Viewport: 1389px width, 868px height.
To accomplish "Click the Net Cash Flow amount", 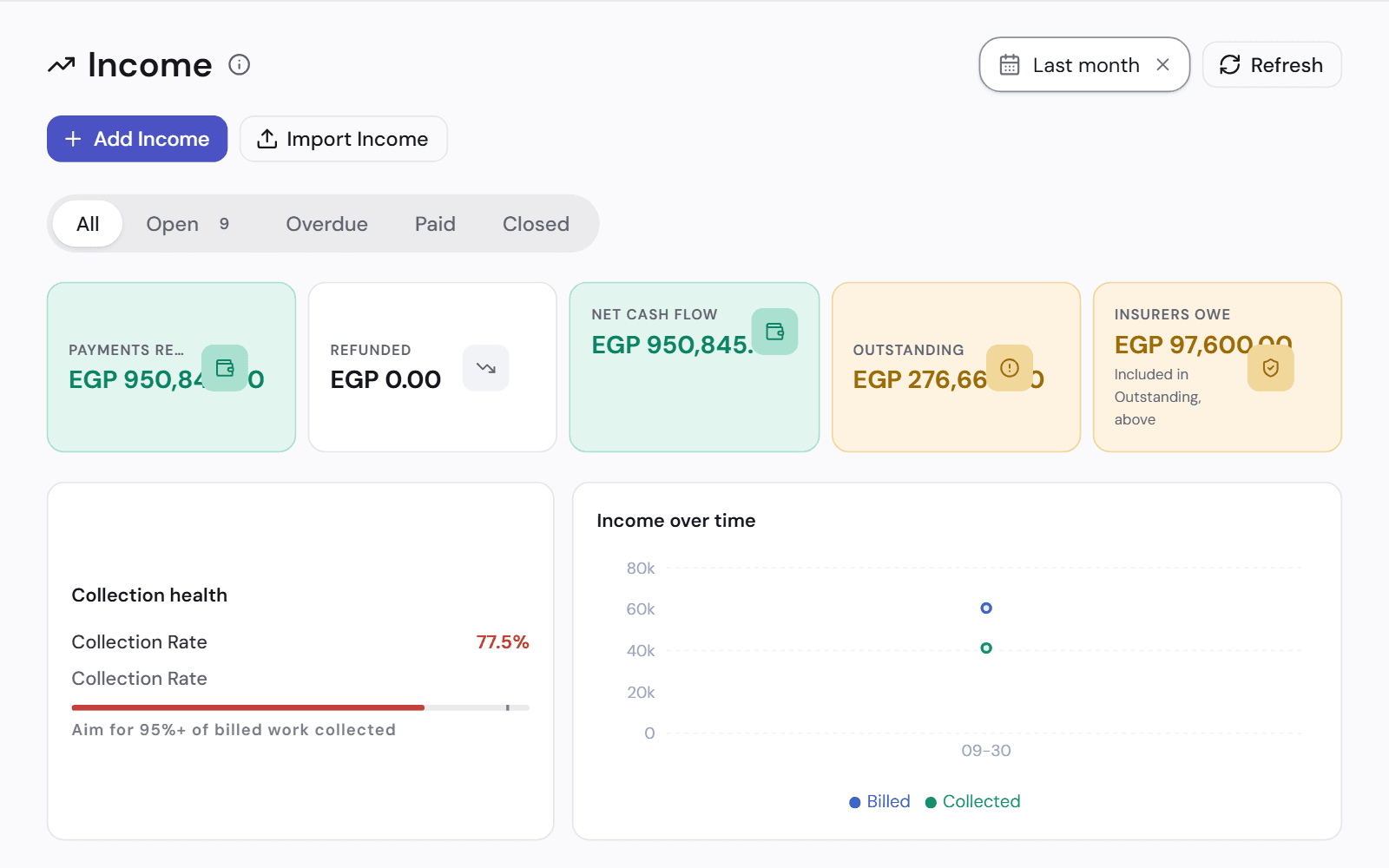I will pos(672,345).
